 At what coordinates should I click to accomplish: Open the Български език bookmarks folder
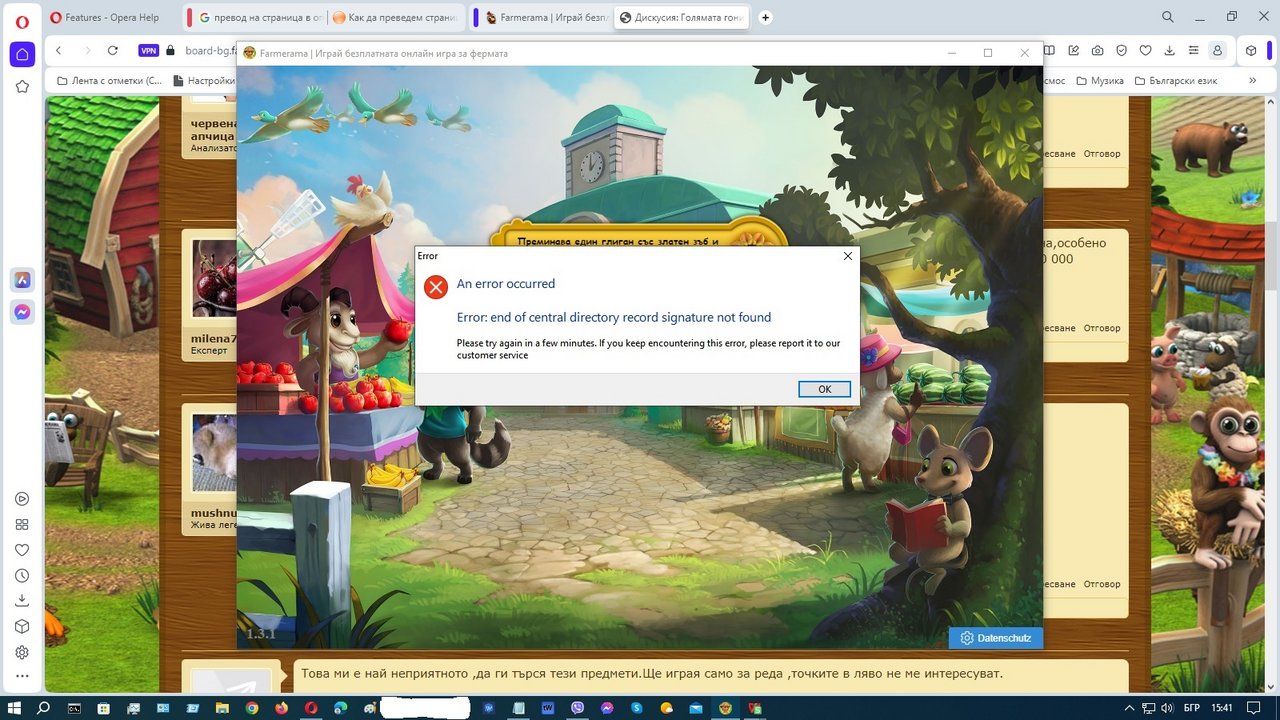coord(1175,80)
